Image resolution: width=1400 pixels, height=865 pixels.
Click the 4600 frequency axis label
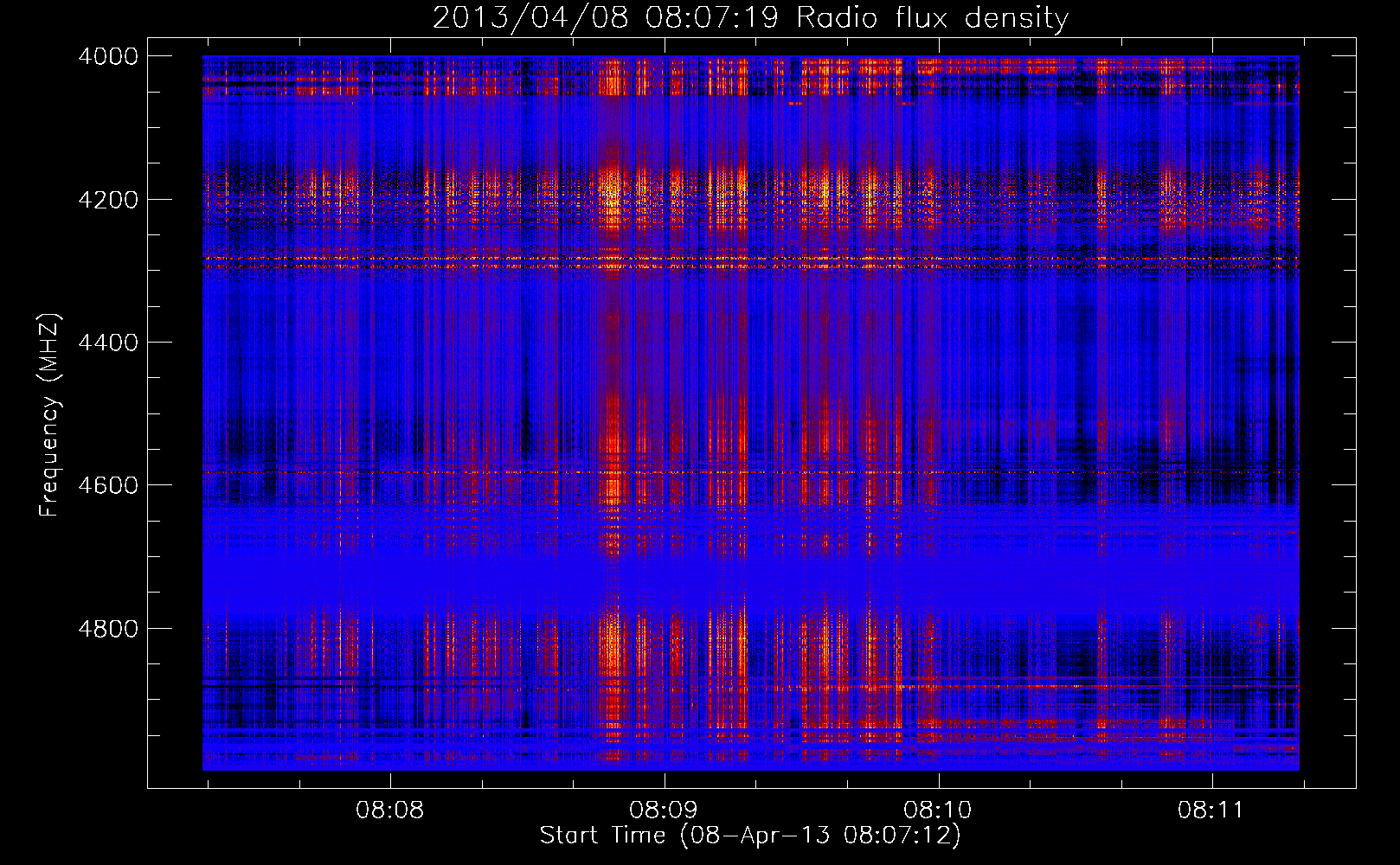(x=108, y=485)
